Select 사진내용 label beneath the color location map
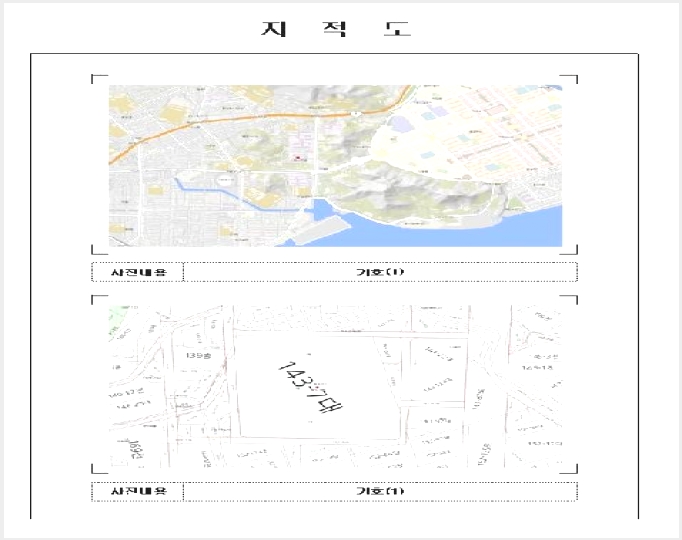The width and height of the screenshot is (682, 540). point(138,272)
